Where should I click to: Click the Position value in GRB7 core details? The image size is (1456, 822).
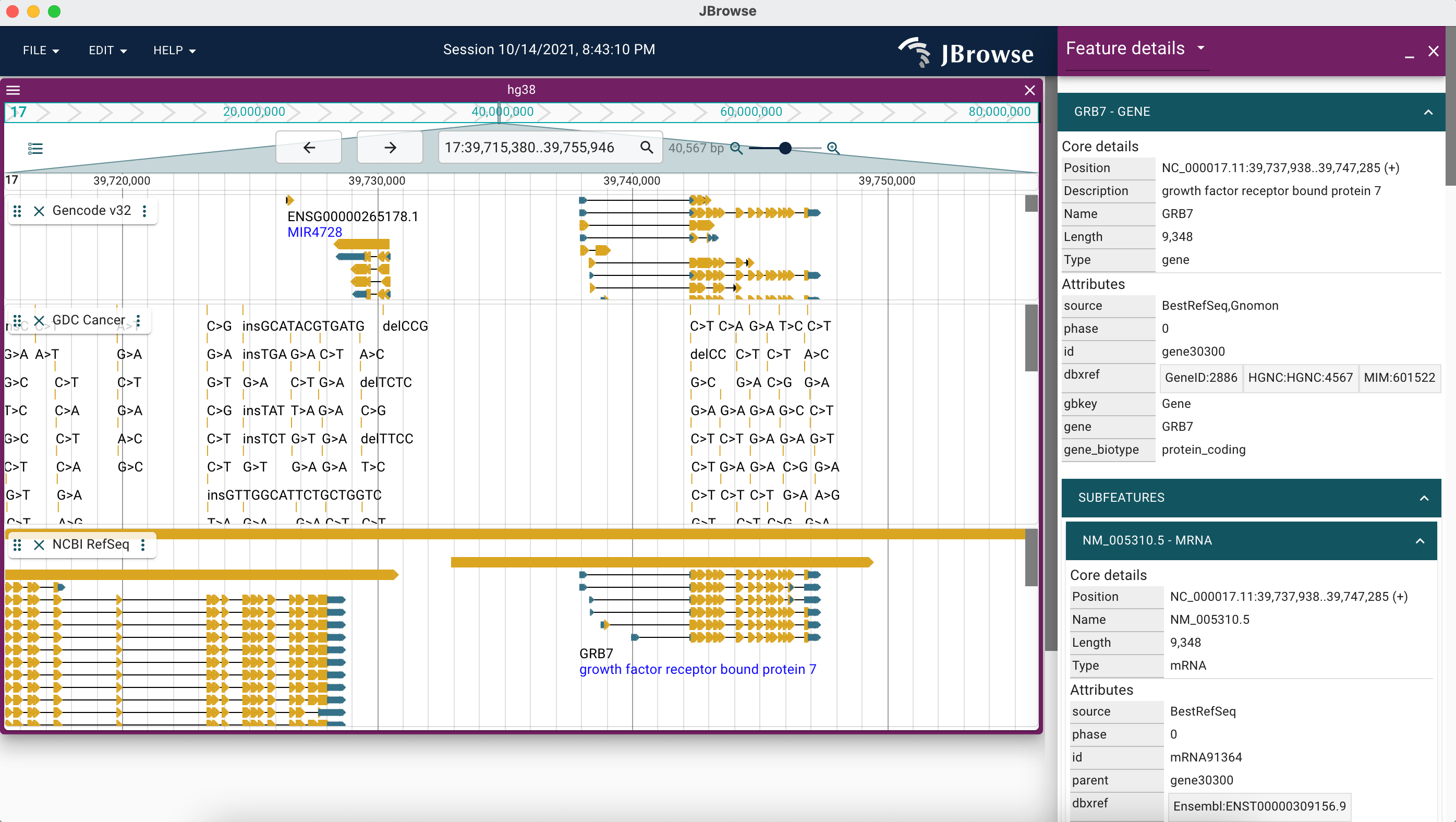pyautogui.click(x=1280, y=168)
